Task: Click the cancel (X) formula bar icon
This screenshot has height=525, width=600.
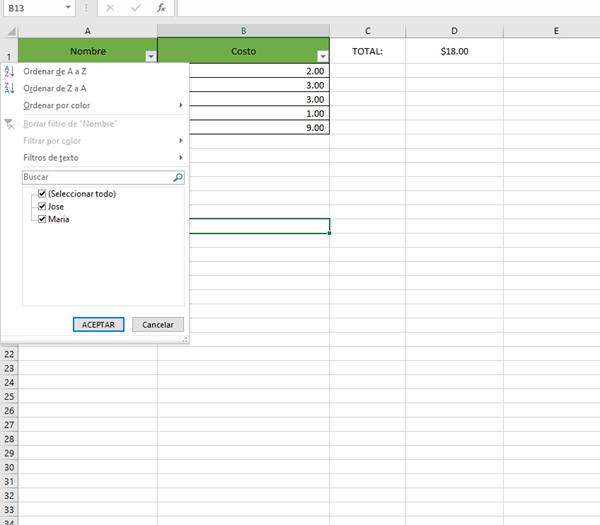Action: coord(110,8)
